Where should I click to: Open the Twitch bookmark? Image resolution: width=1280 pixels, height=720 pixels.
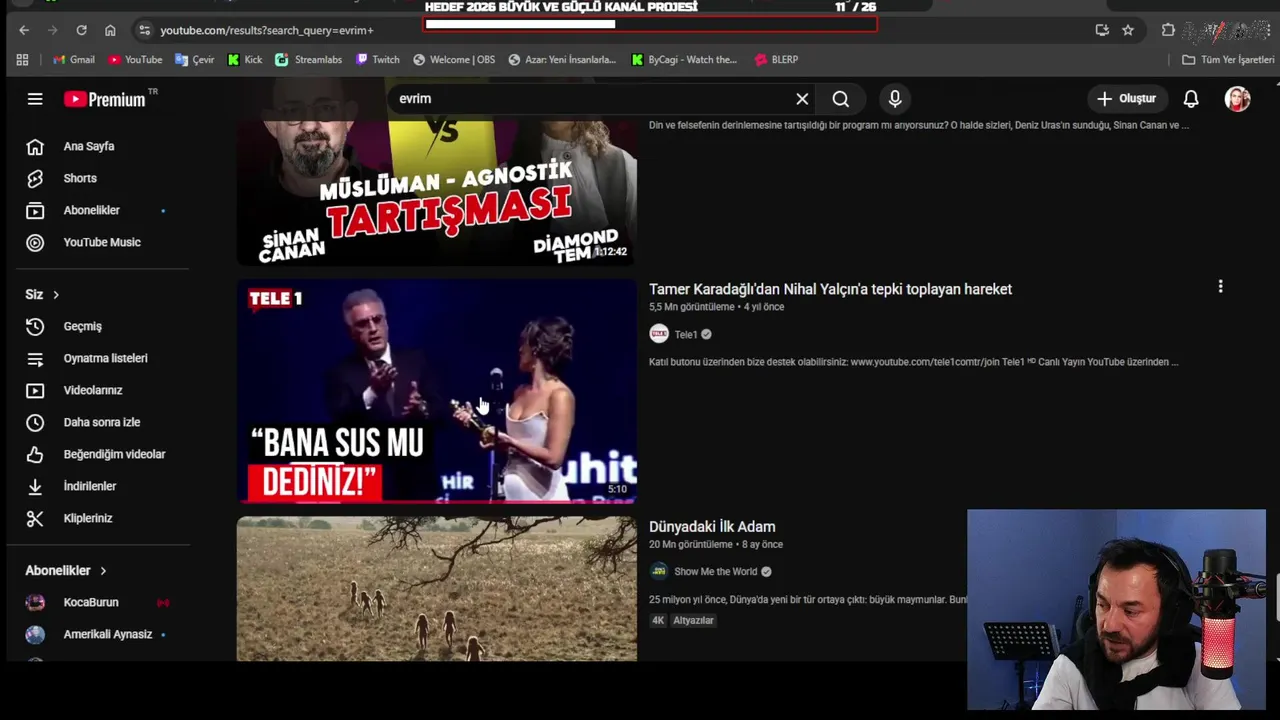[x=378, y=60]
